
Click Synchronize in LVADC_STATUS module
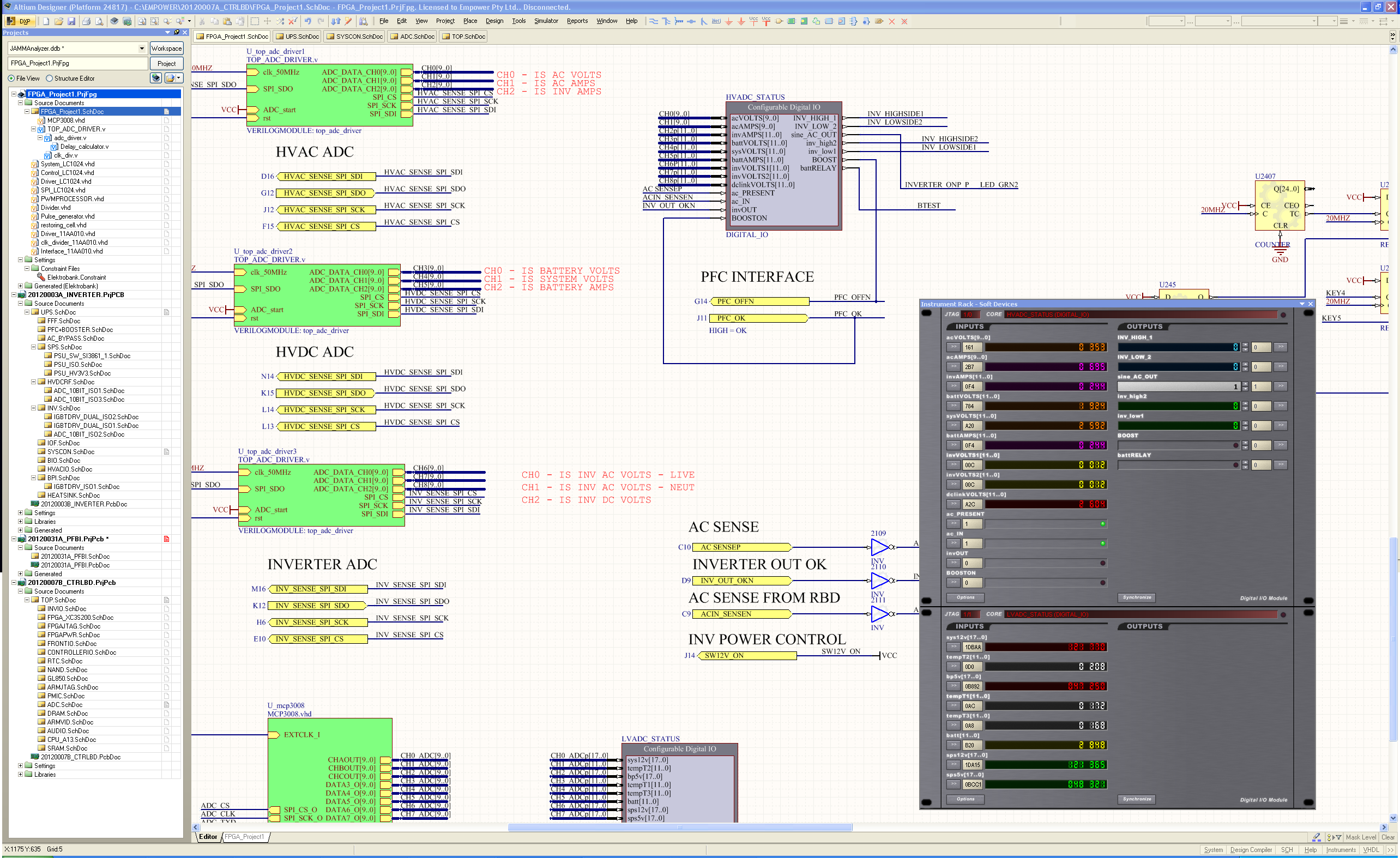(1137, 800)
